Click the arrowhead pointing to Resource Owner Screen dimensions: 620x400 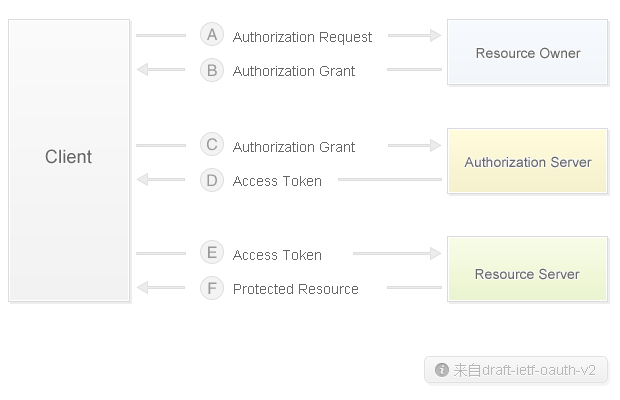(x=435, y=35)
